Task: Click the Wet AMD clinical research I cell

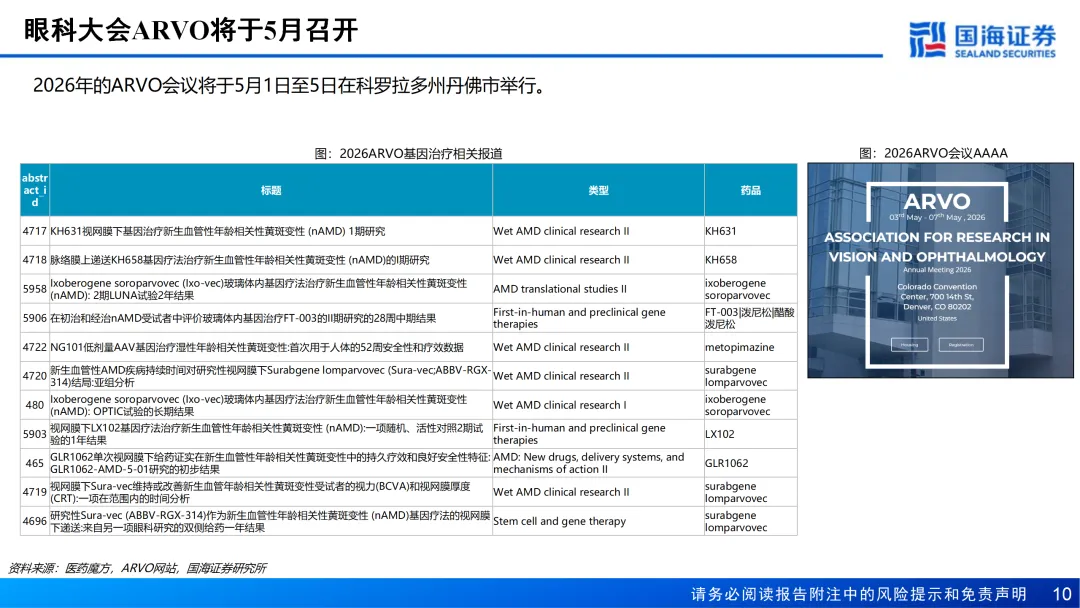Action: [598, 405]
